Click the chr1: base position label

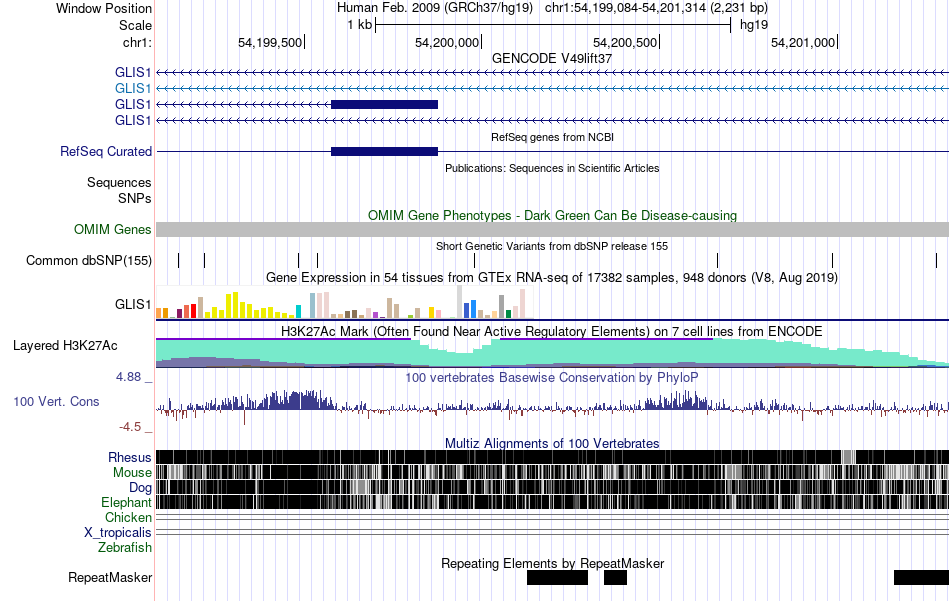pyautogui.click(x=137, y=42)
